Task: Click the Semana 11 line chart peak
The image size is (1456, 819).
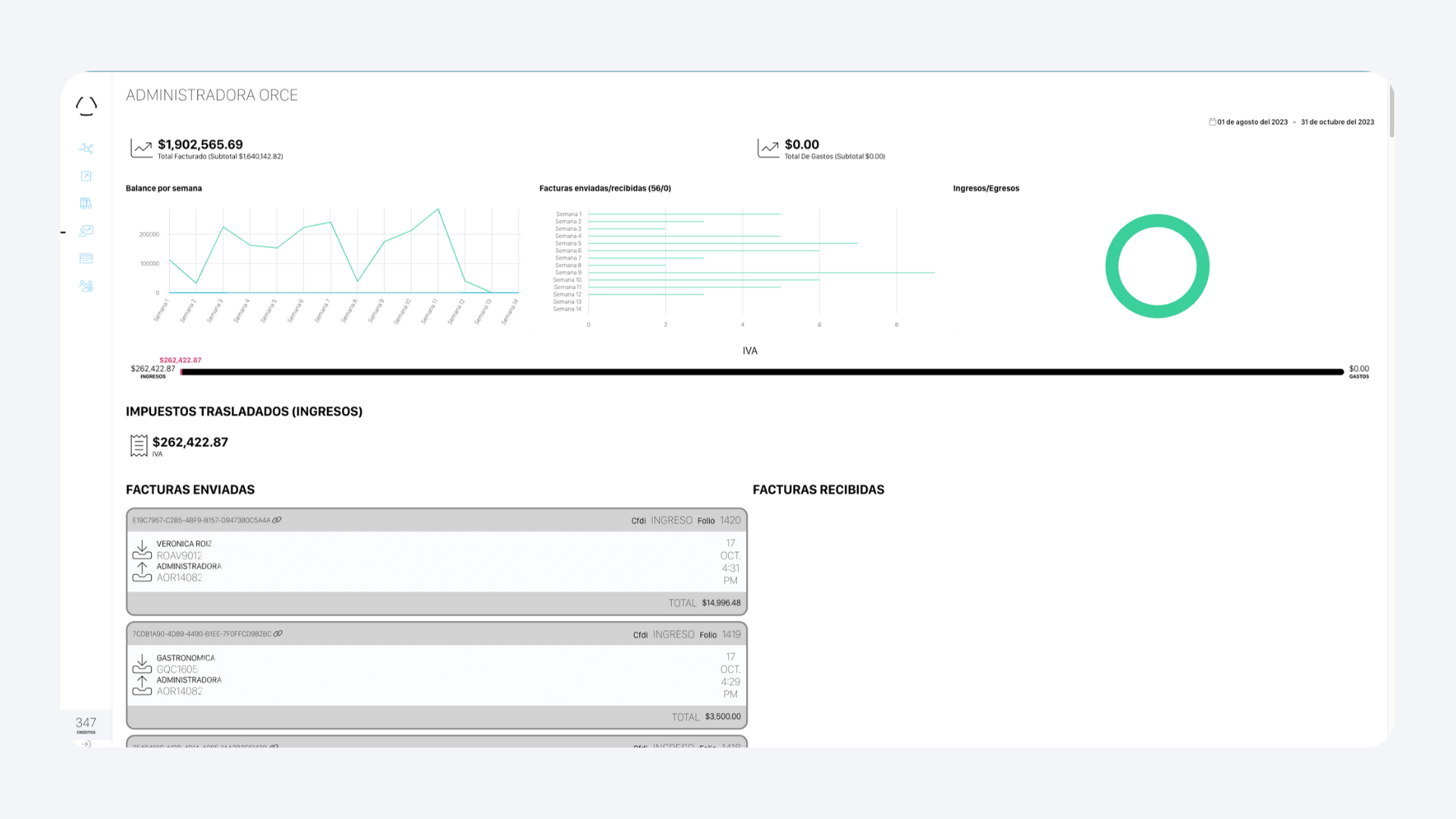Action: [438, 209]
